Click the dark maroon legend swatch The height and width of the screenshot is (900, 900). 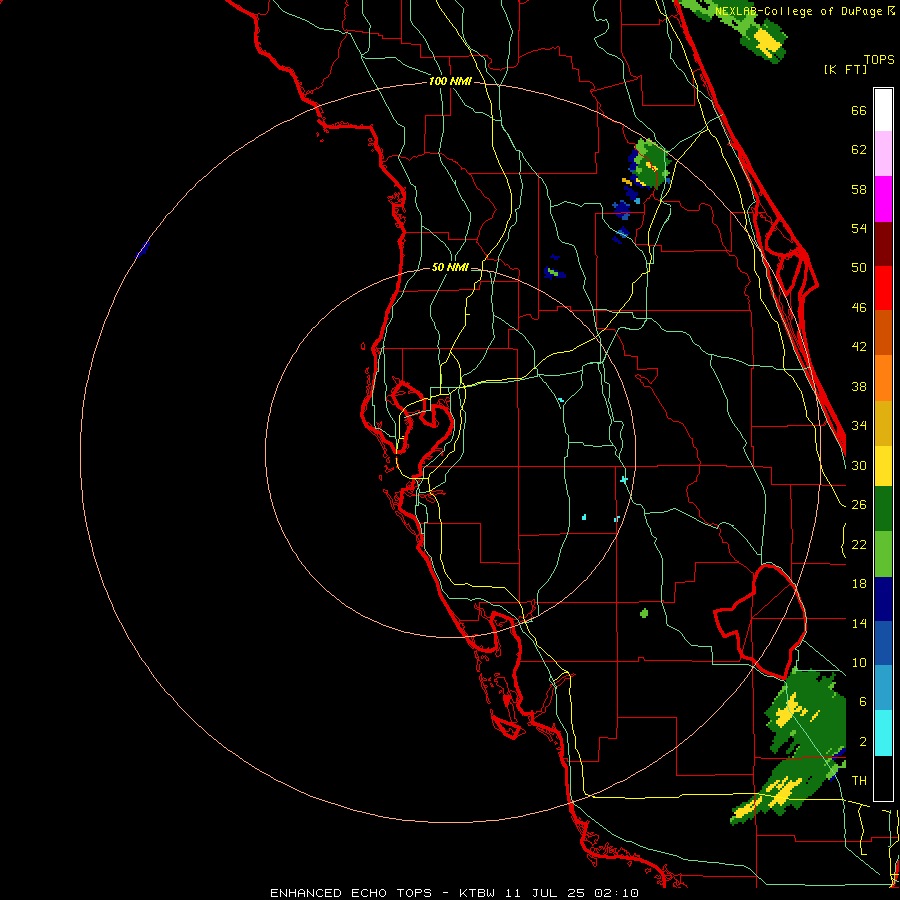pyautogui.click(x=883, y=244)
